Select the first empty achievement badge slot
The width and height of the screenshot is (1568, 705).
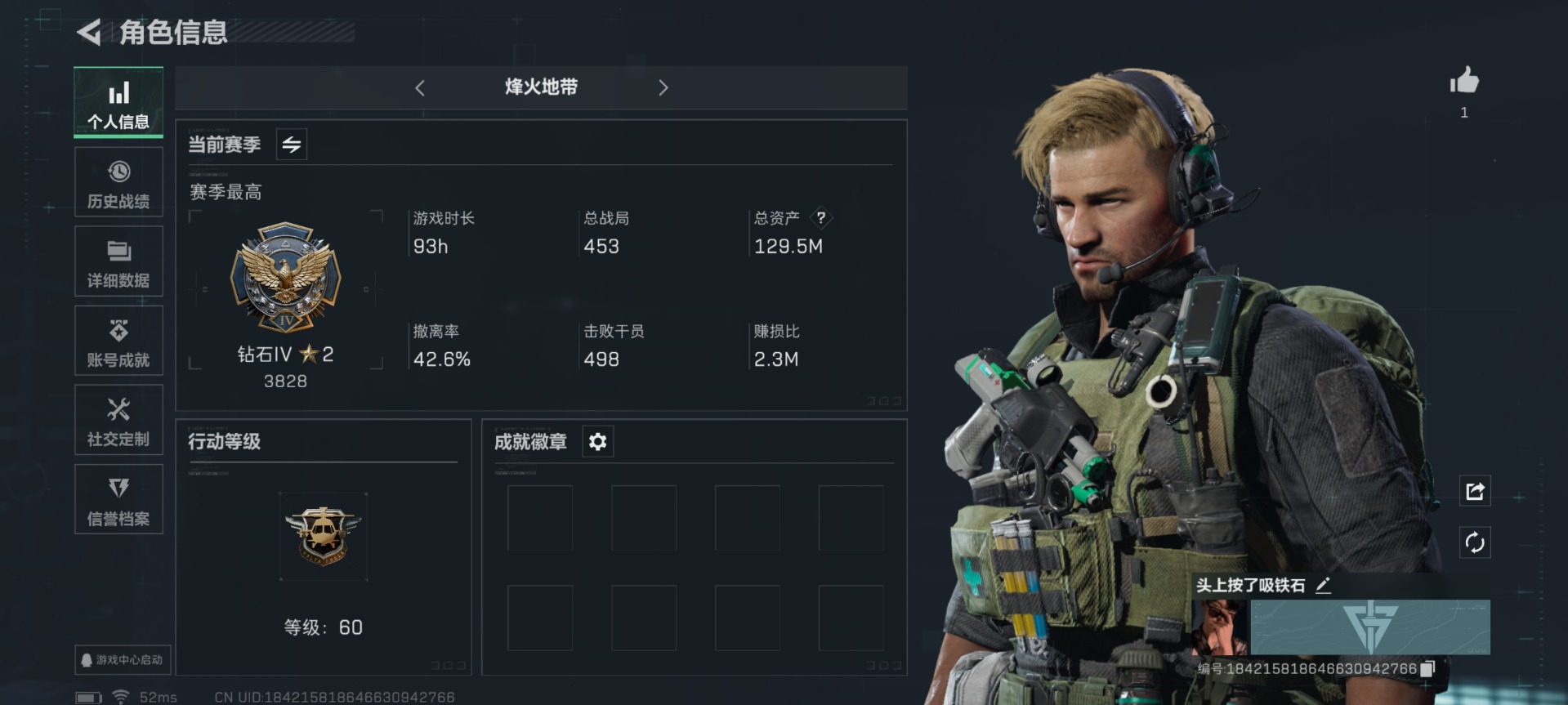pyautogui.click(x=540, y=518)
